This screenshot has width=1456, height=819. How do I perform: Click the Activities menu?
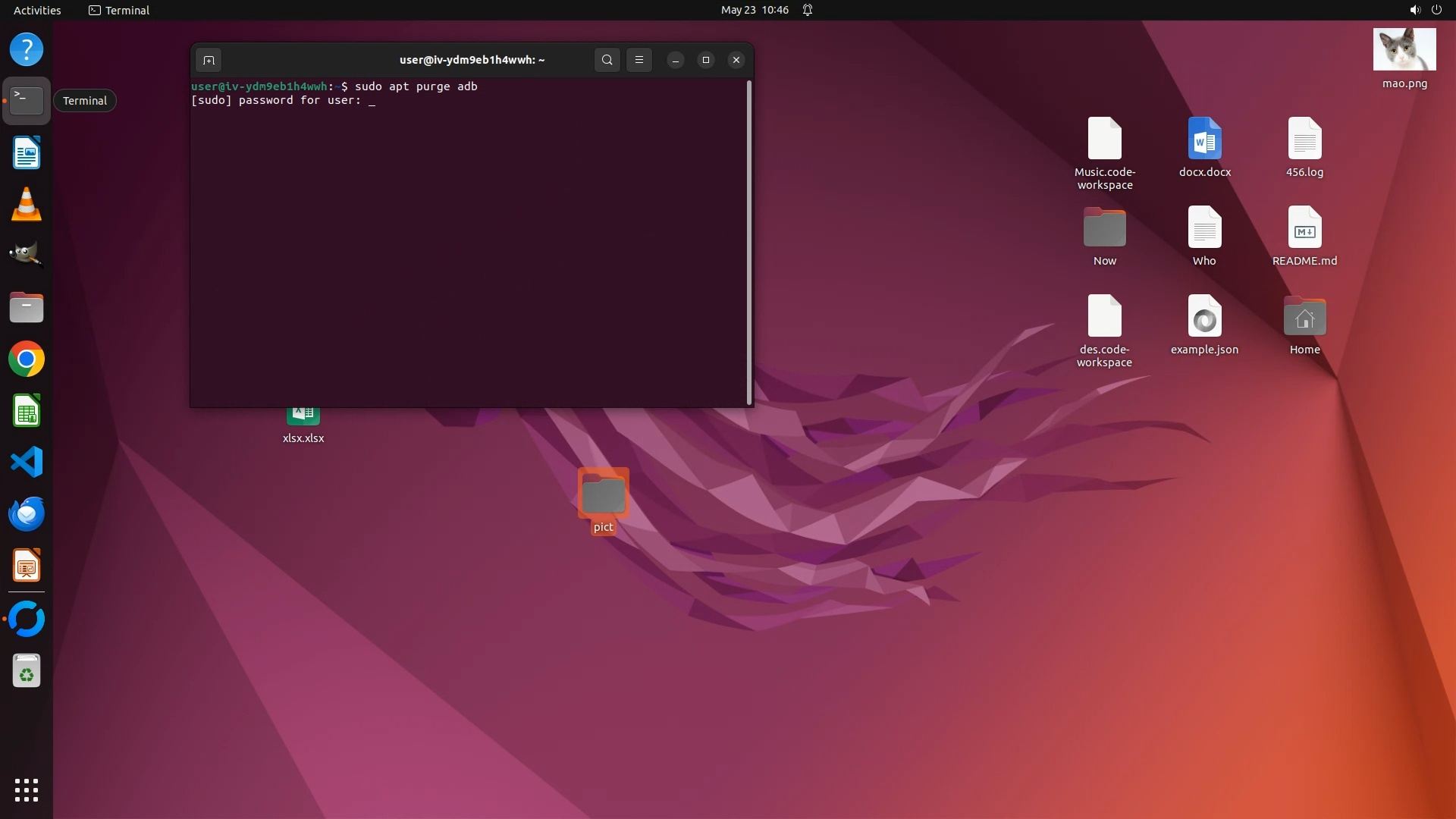point(37,10)
